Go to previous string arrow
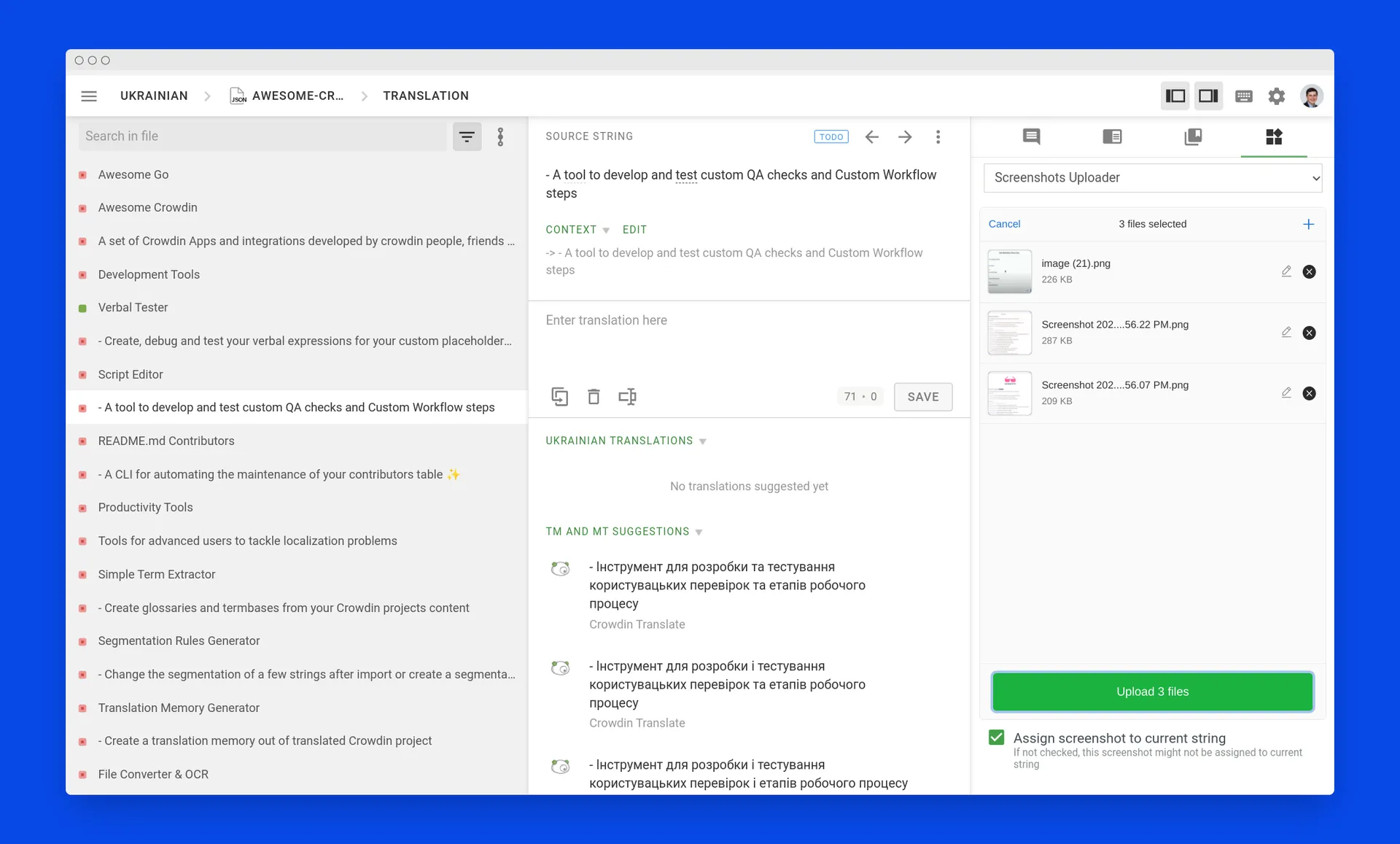The width and height of the screenshot is (1400, 844). 871,137
